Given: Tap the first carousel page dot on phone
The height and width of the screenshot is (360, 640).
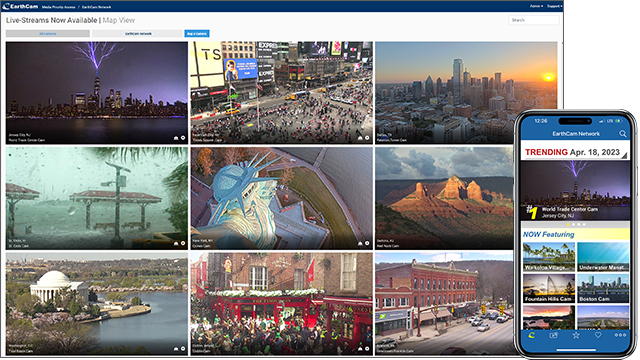Looking at the screenshot, I should 568,224.
